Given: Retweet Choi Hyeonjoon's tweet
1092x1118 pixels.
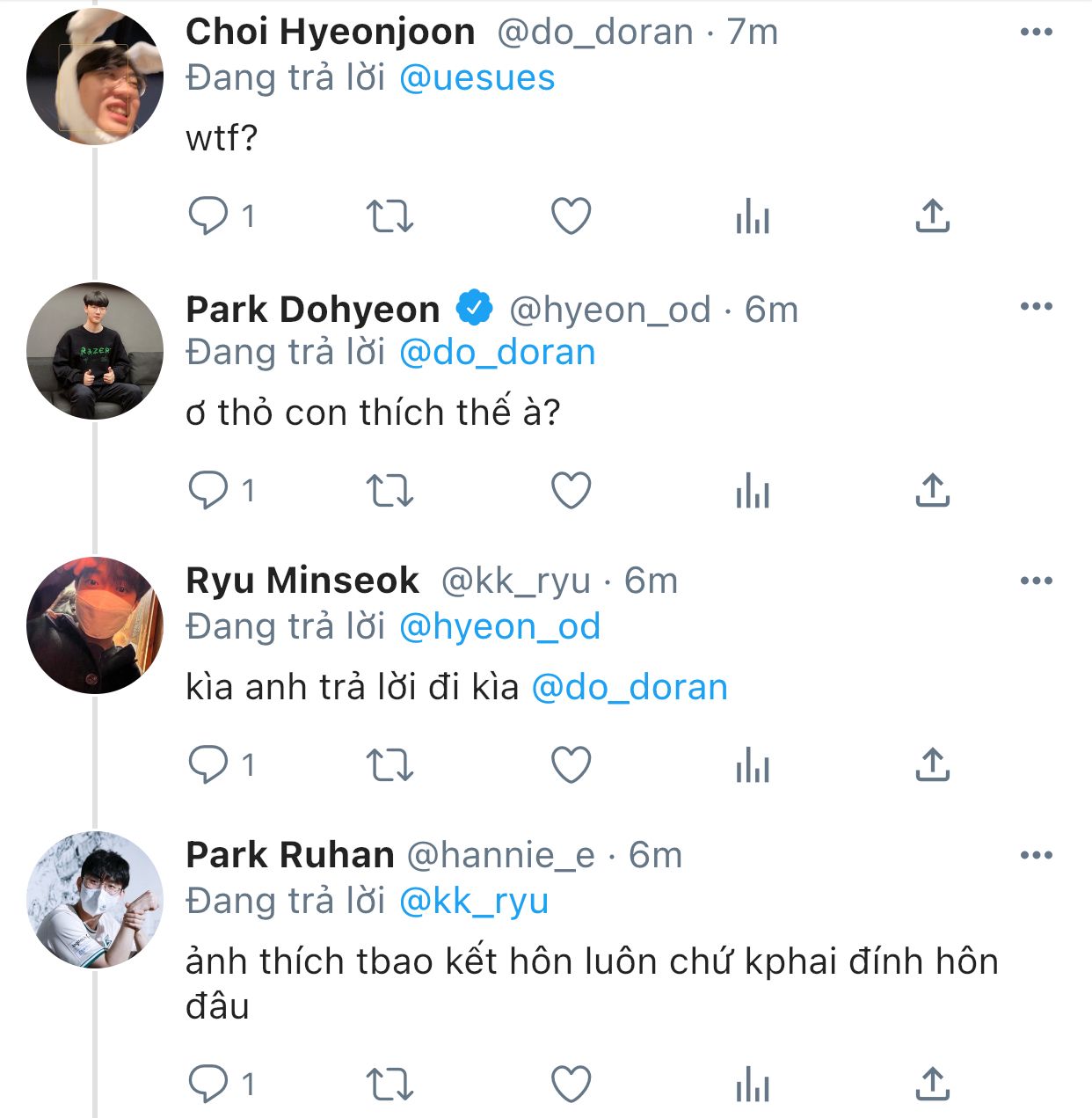Looking at the screenshot, I should (389, 216).
